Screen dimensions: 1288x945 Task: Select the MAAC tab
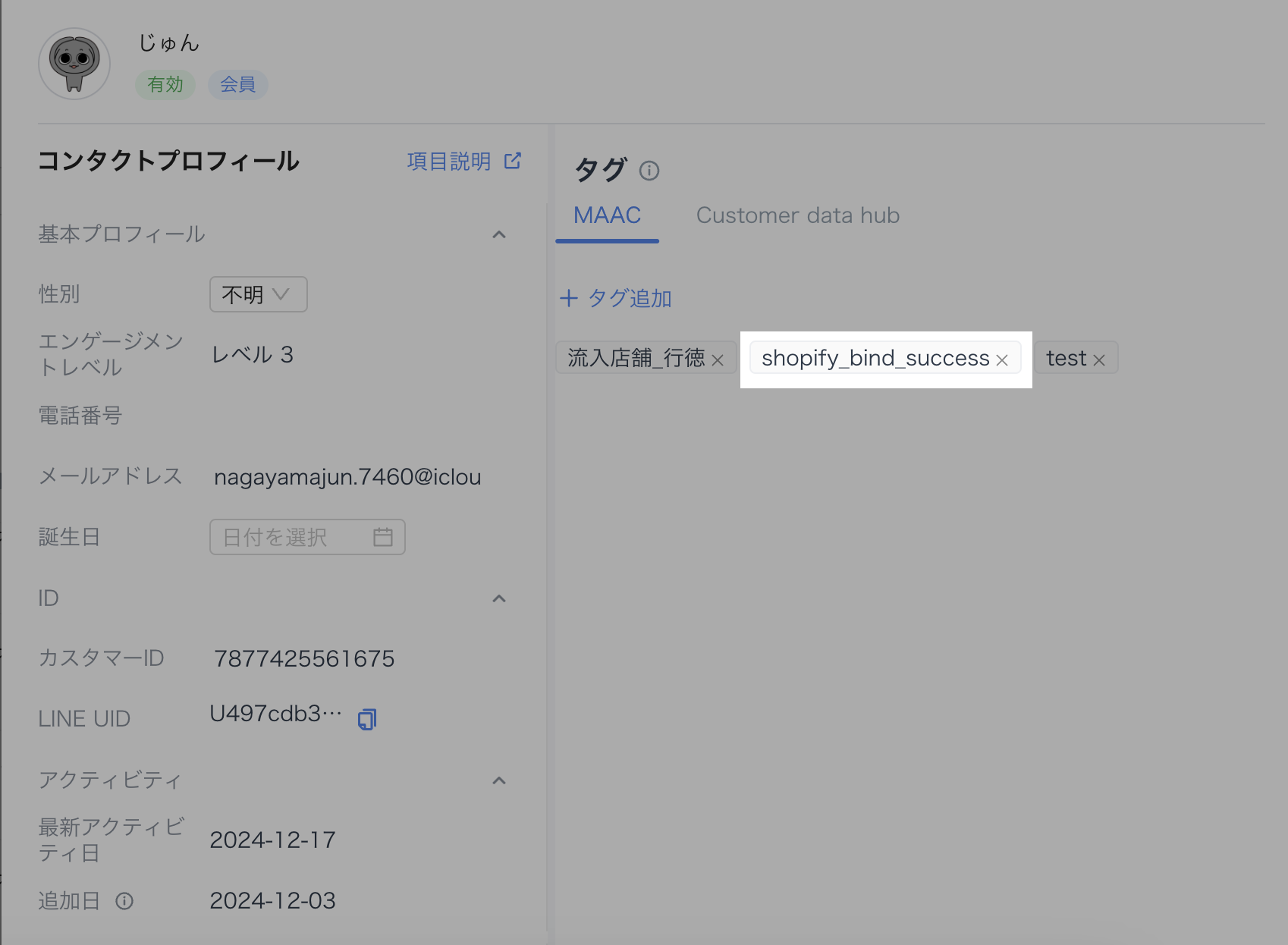(607, 215)
